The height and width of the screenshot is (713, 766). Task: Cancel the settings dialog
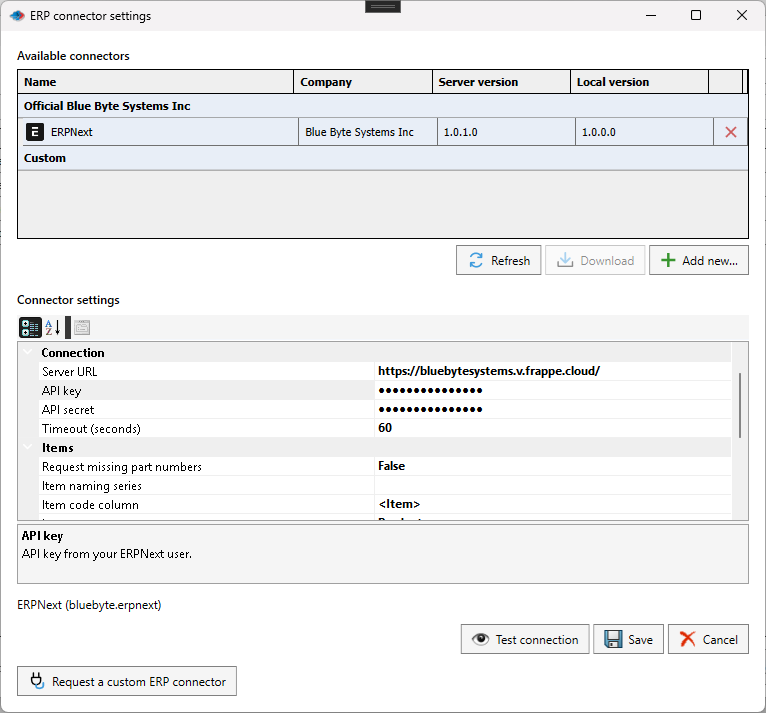(x=708, y=639)
